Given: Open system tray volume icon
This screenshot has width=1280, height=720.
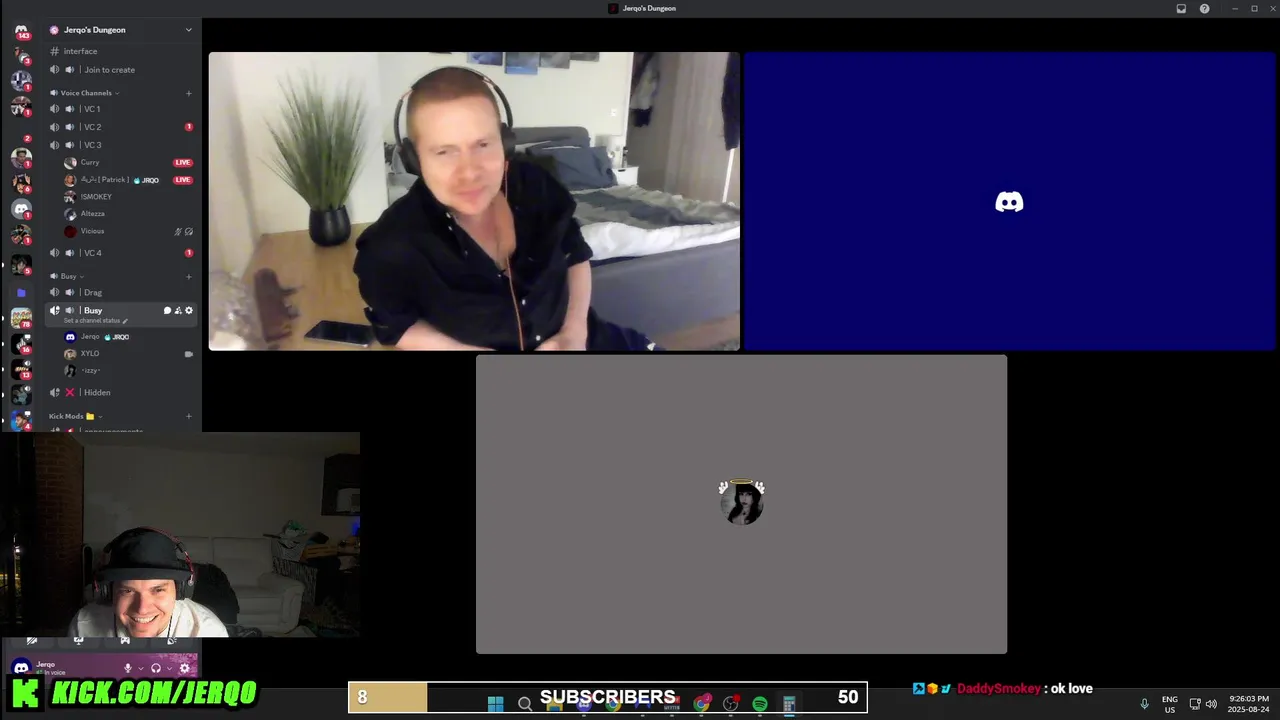Looking at the screenshot, I should click(1211, 704).
